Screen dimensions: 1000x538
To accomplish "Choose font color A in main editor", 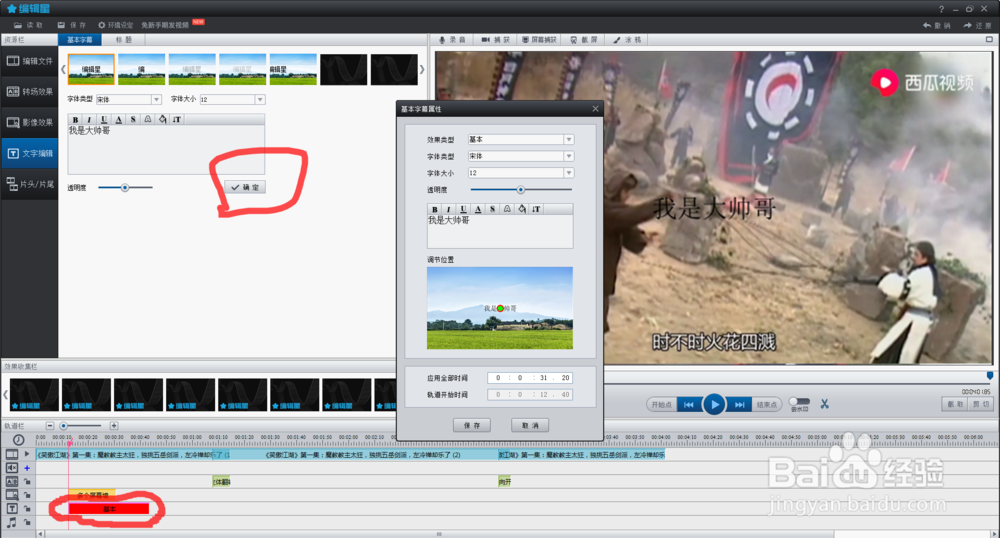I will (x=119, y=119).
